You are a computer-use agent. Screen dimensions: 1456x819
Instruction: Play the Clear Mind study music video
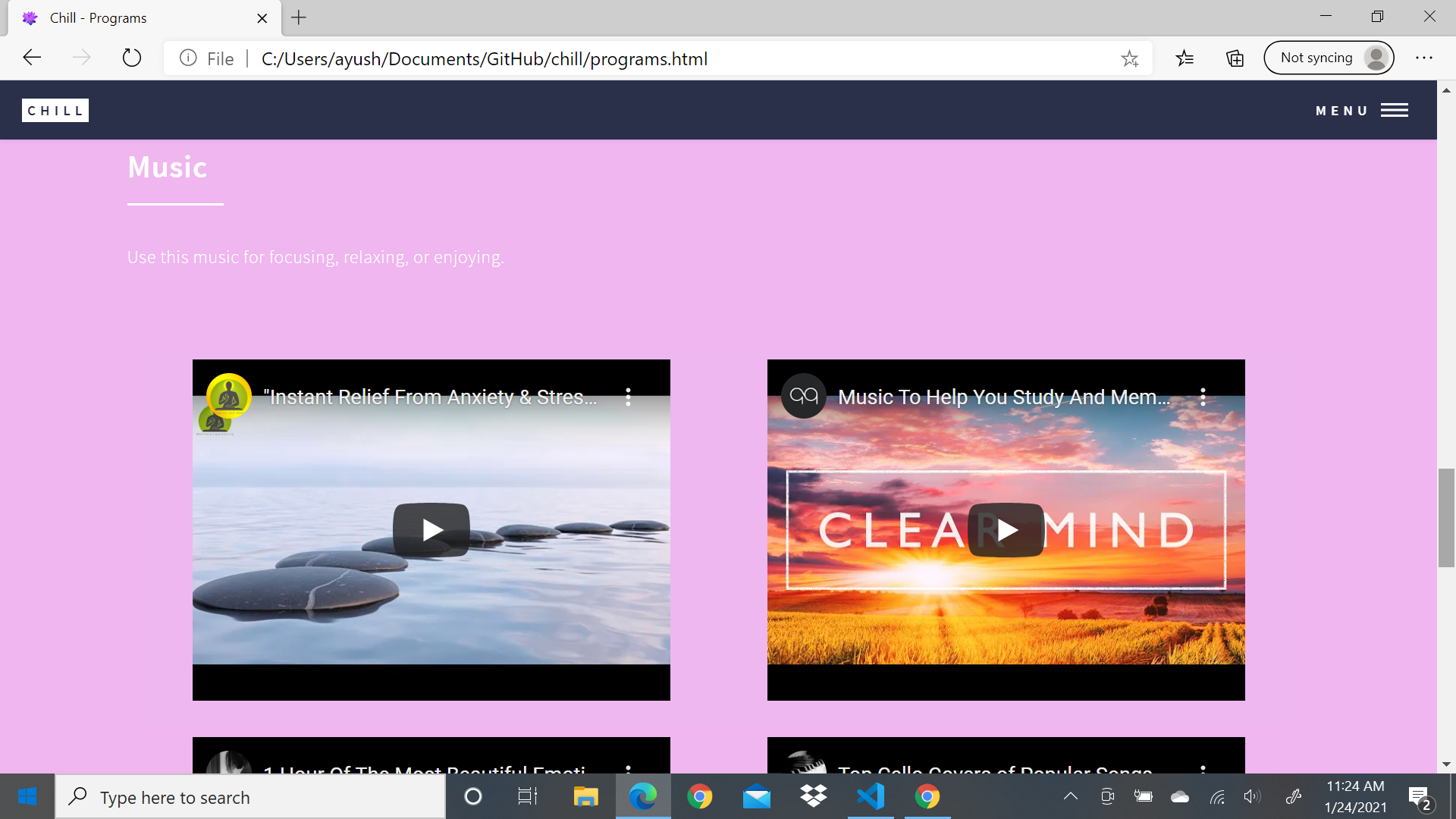point(1006,529)
